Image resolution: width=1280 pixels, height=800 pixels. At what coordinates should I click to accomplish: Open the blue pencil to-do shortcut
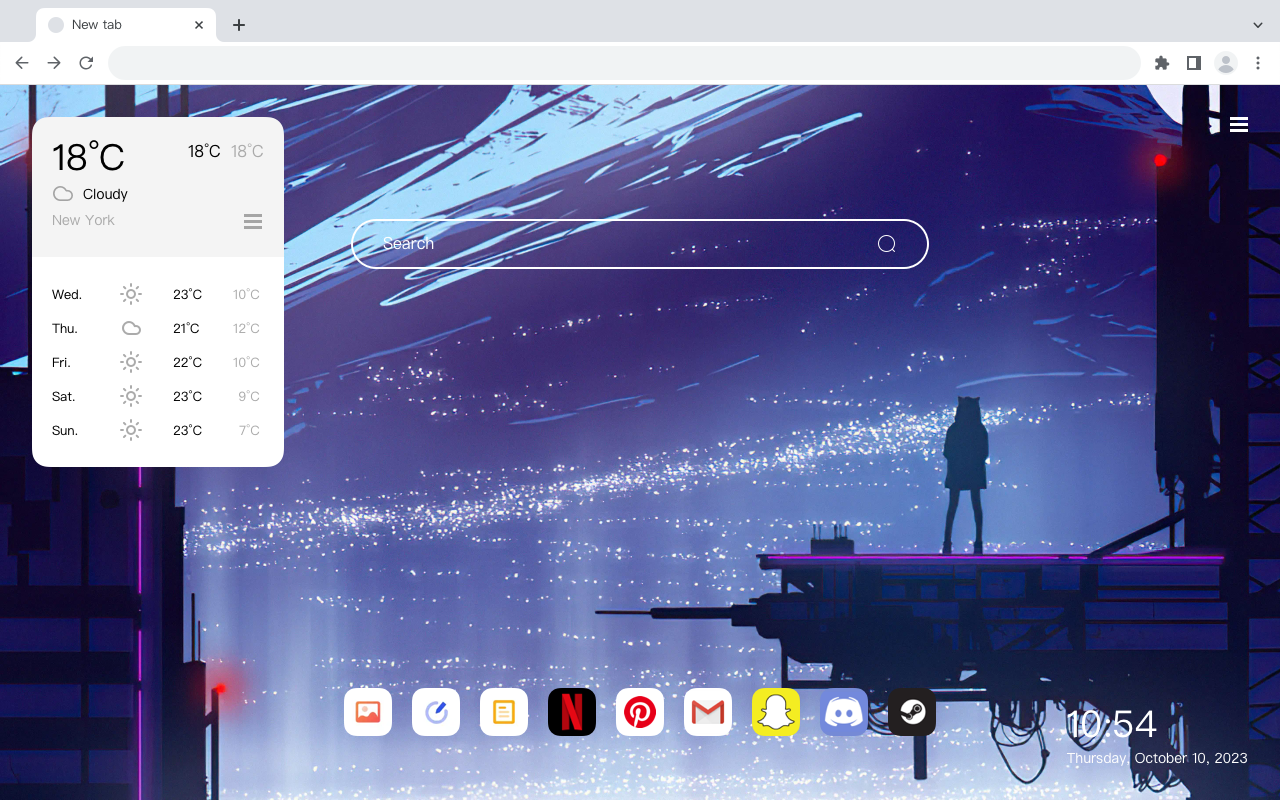[436, 712]
